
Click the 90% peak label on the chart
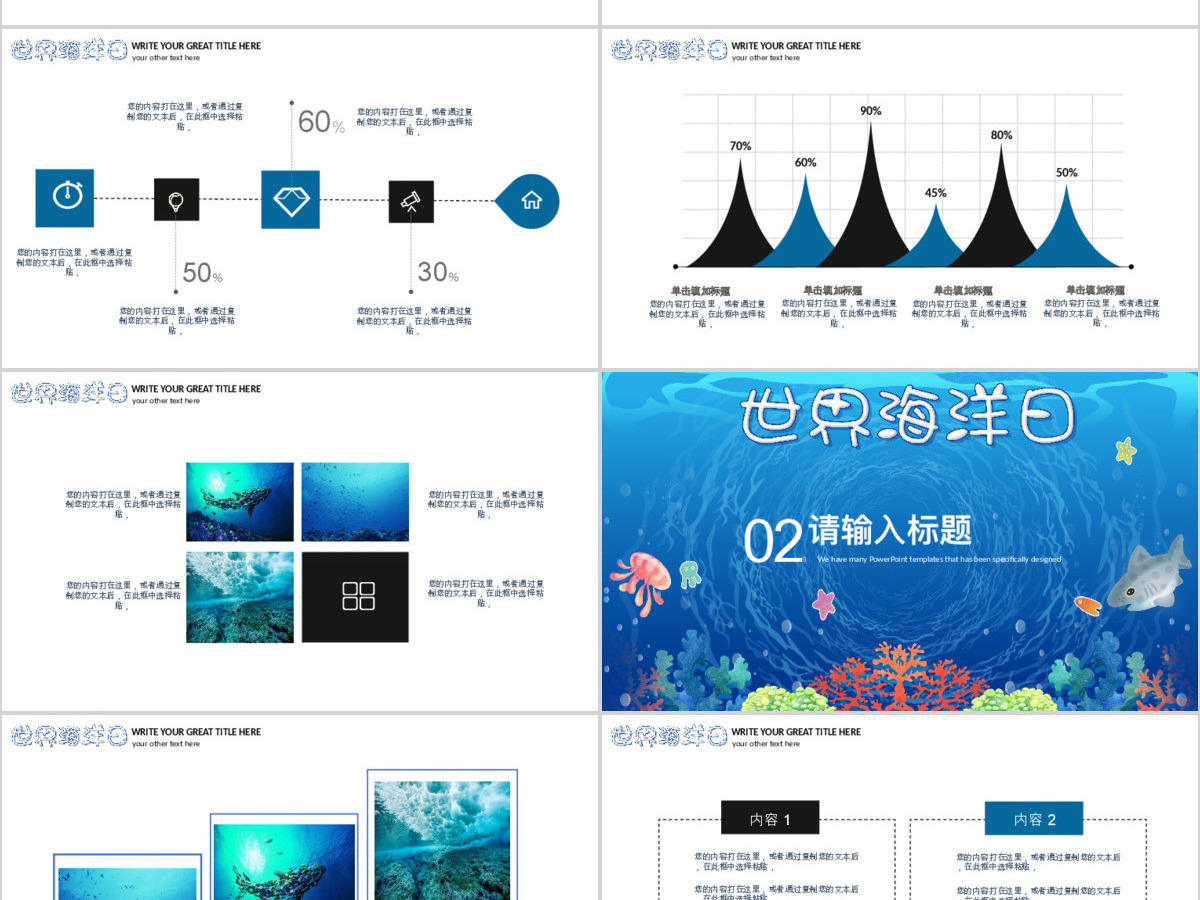871,111
